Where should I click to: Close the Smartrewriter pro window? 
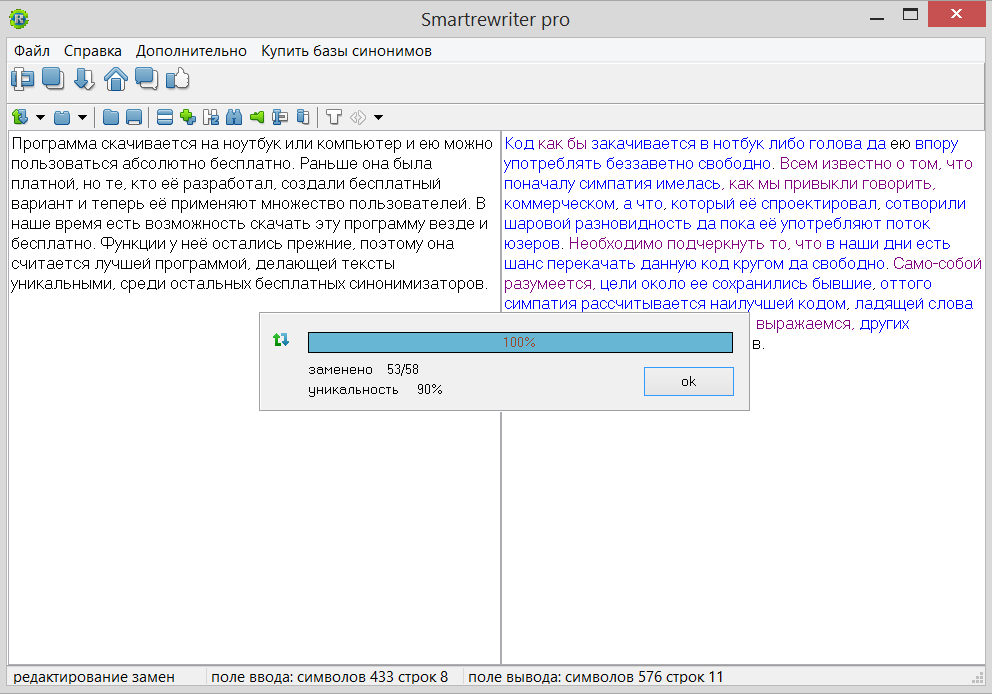(956, 14)
